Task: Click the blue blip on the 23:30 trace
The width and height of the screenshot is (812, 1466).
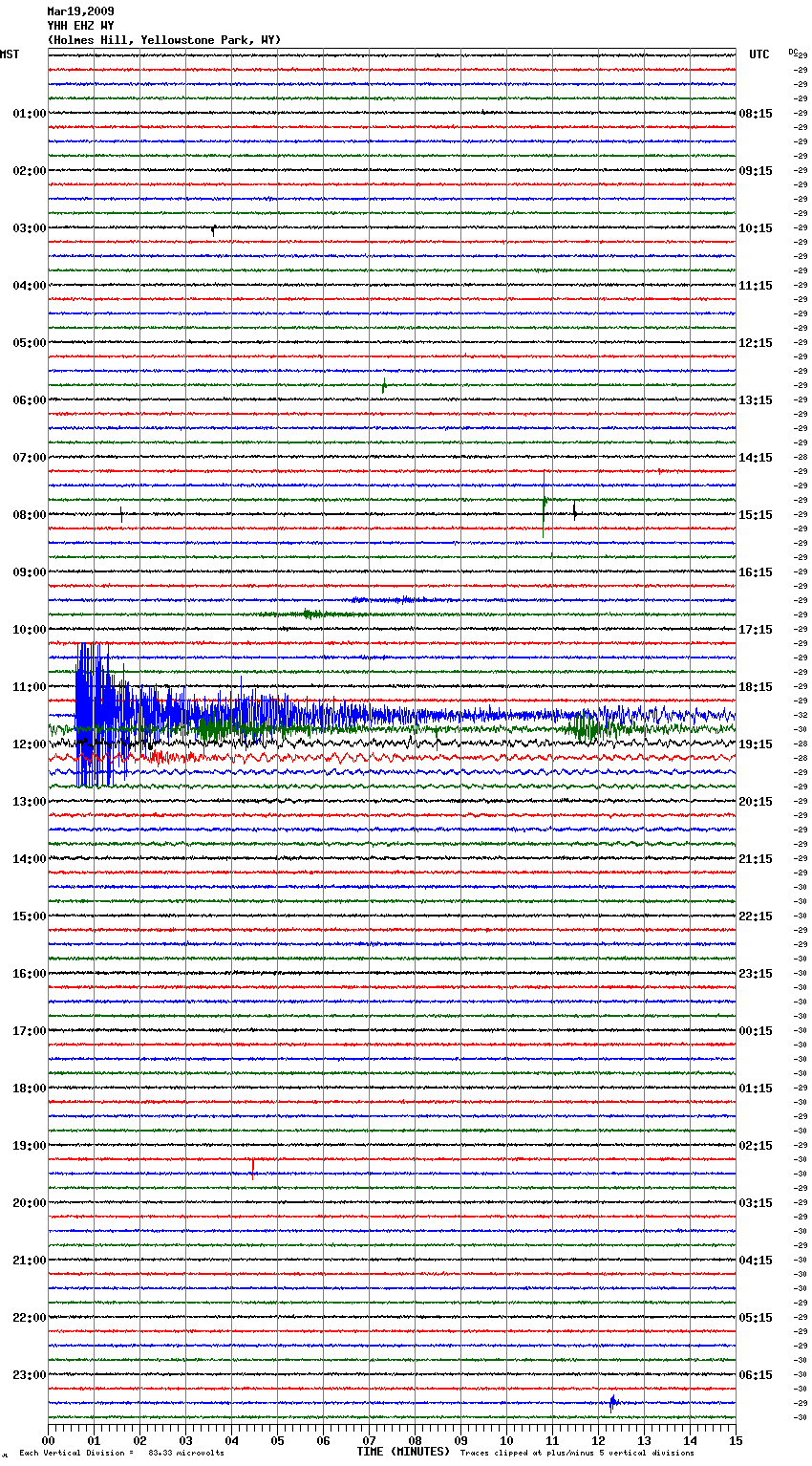Action: click(612, 1403)
